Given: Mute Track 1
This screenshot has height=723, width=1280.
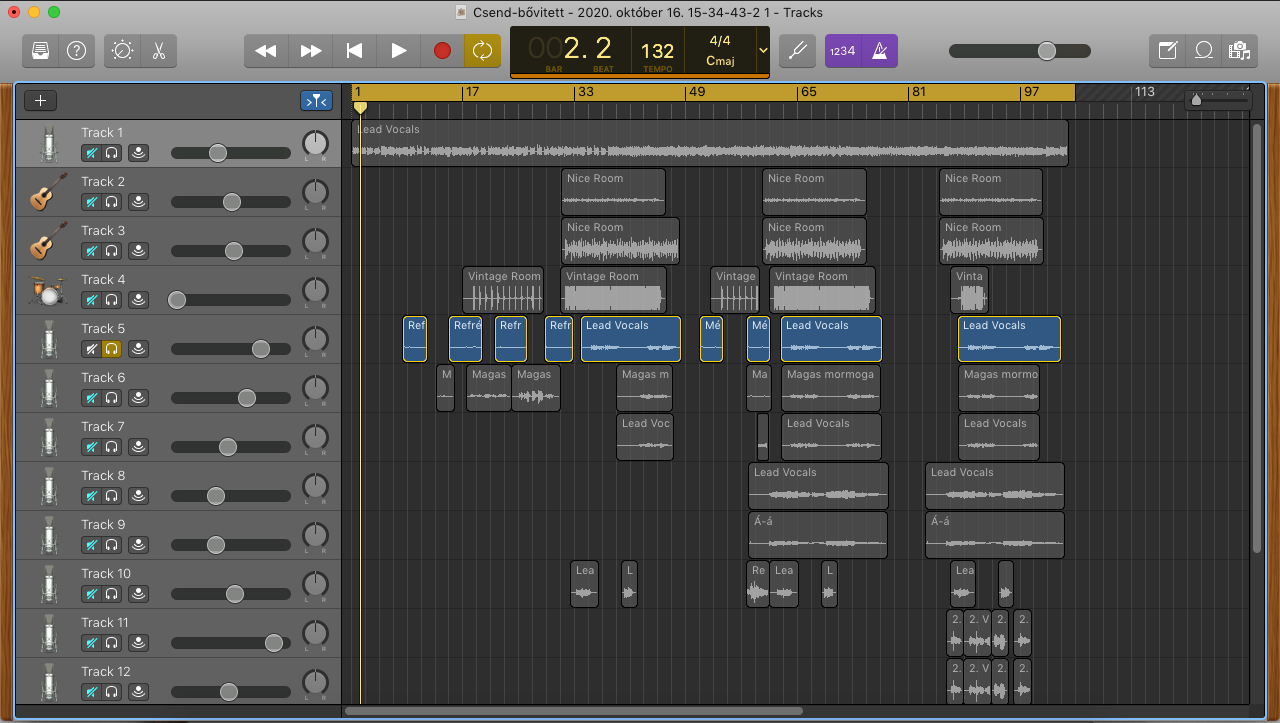Looking at the screenshot, I should [x=91, y=153].
